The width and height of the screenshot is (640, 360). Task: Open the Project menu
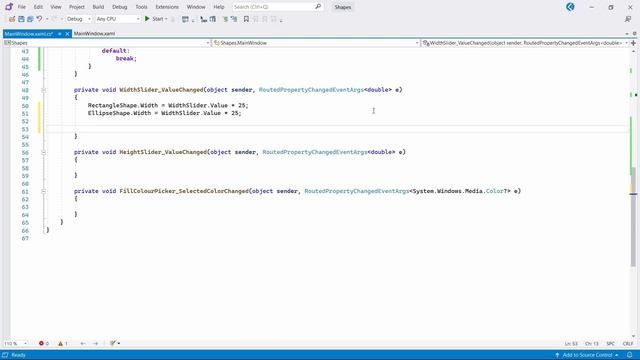[x=77, y=7]
